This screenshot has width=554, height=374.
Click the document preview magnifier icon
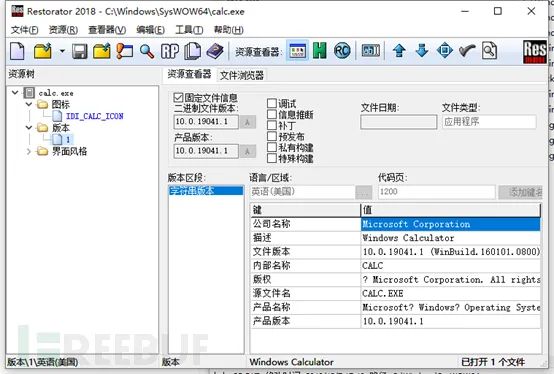pyautogui.click(x=489, y=51)
